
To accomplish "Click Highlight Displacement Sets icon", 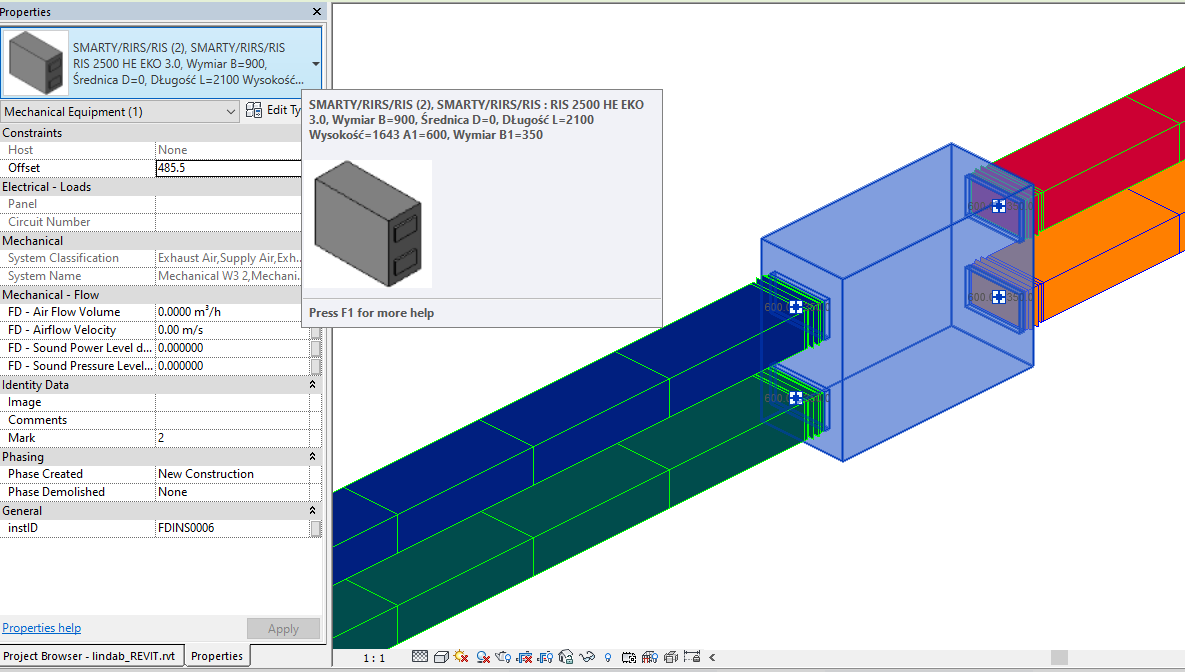I will click(670, 657).
